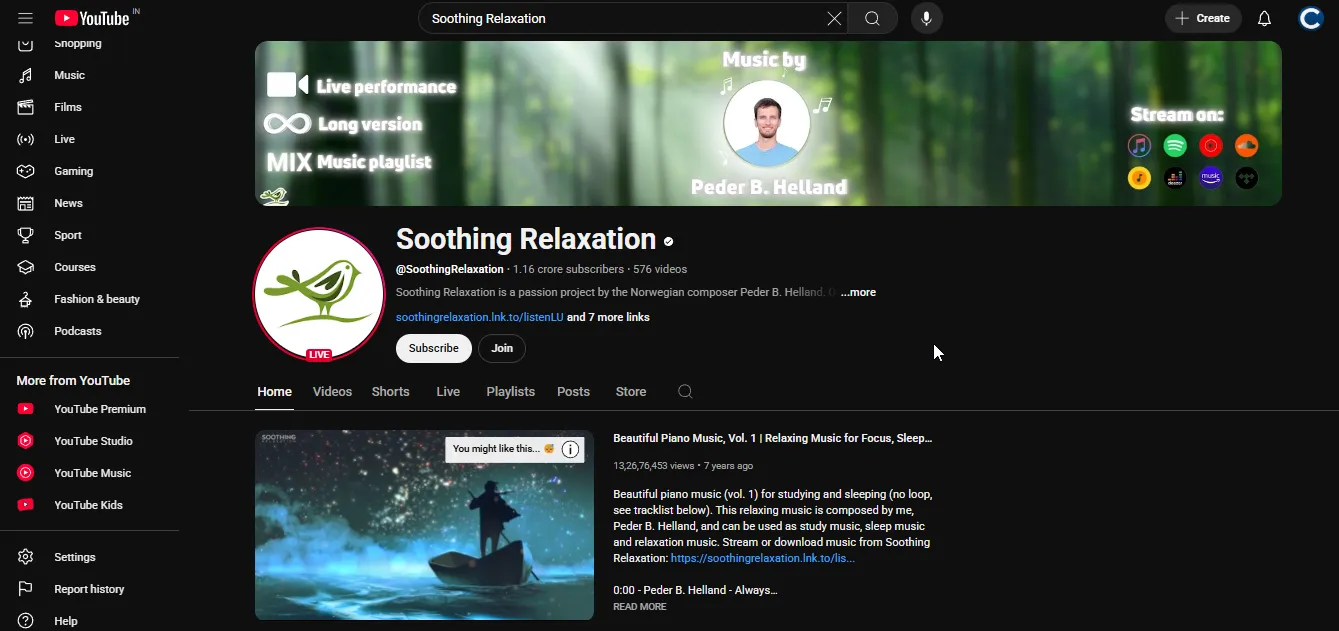Switch to the Videos tab
Viewport: 1339px width, 631px height.
click(x=332, y=392)
